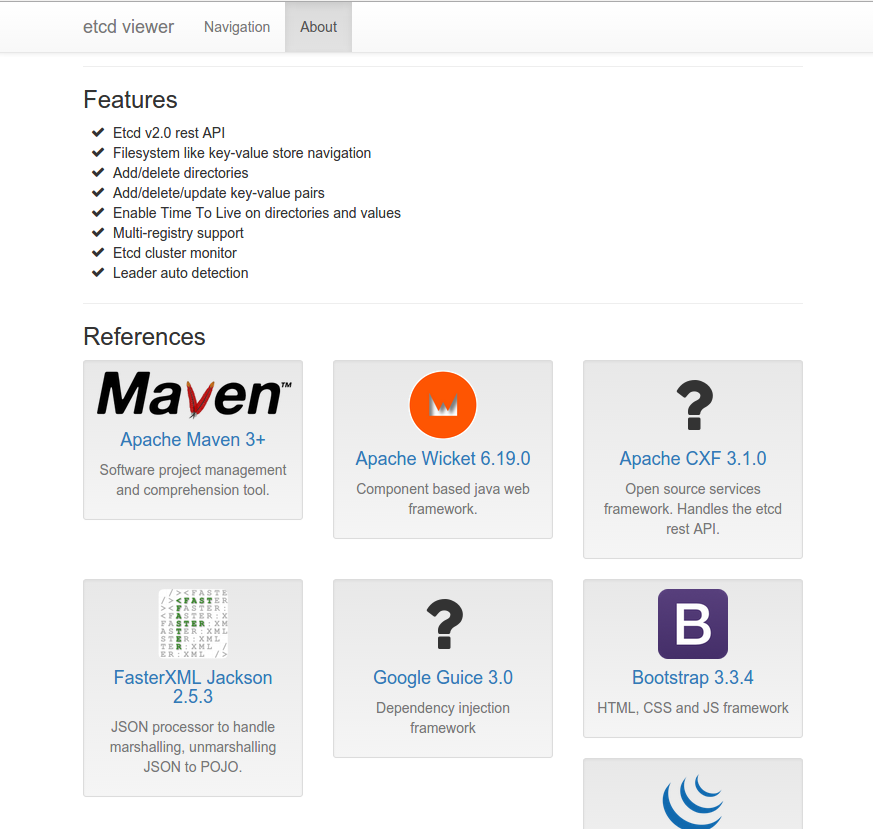873x829 pixels.
Task: Click the Maven logo image
Action: (x=193, y=395)
